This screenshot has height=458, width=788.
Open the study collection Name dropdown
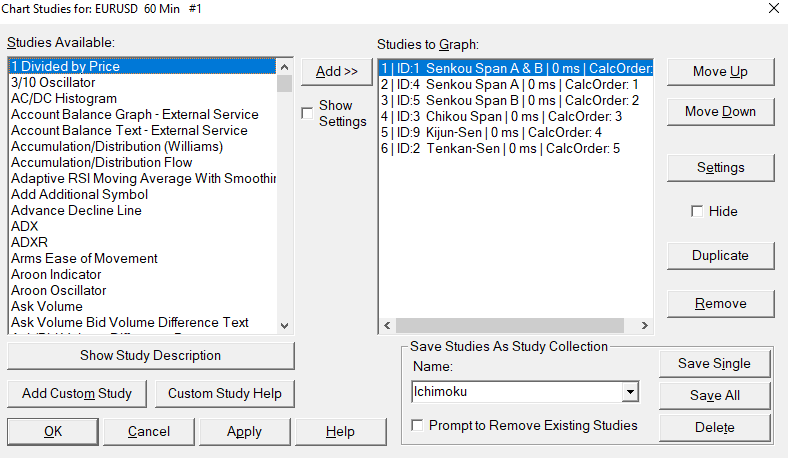coord(629,392)
